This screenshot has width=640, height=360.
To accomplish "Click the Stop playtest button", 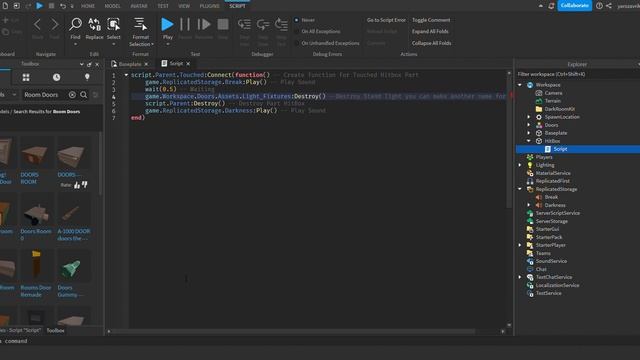I will pos(223,24).
